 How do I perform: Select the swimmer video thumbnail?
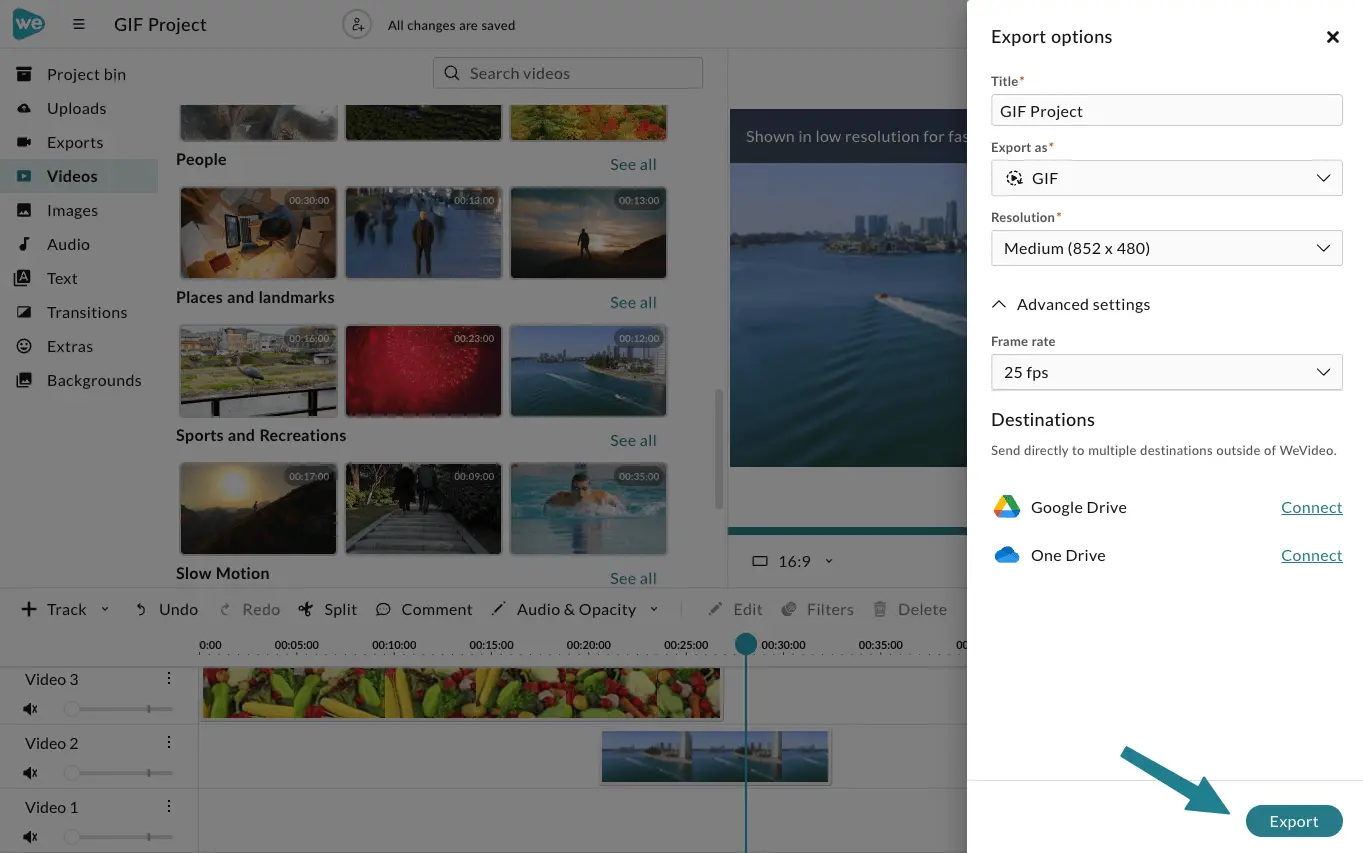(588, 508)
